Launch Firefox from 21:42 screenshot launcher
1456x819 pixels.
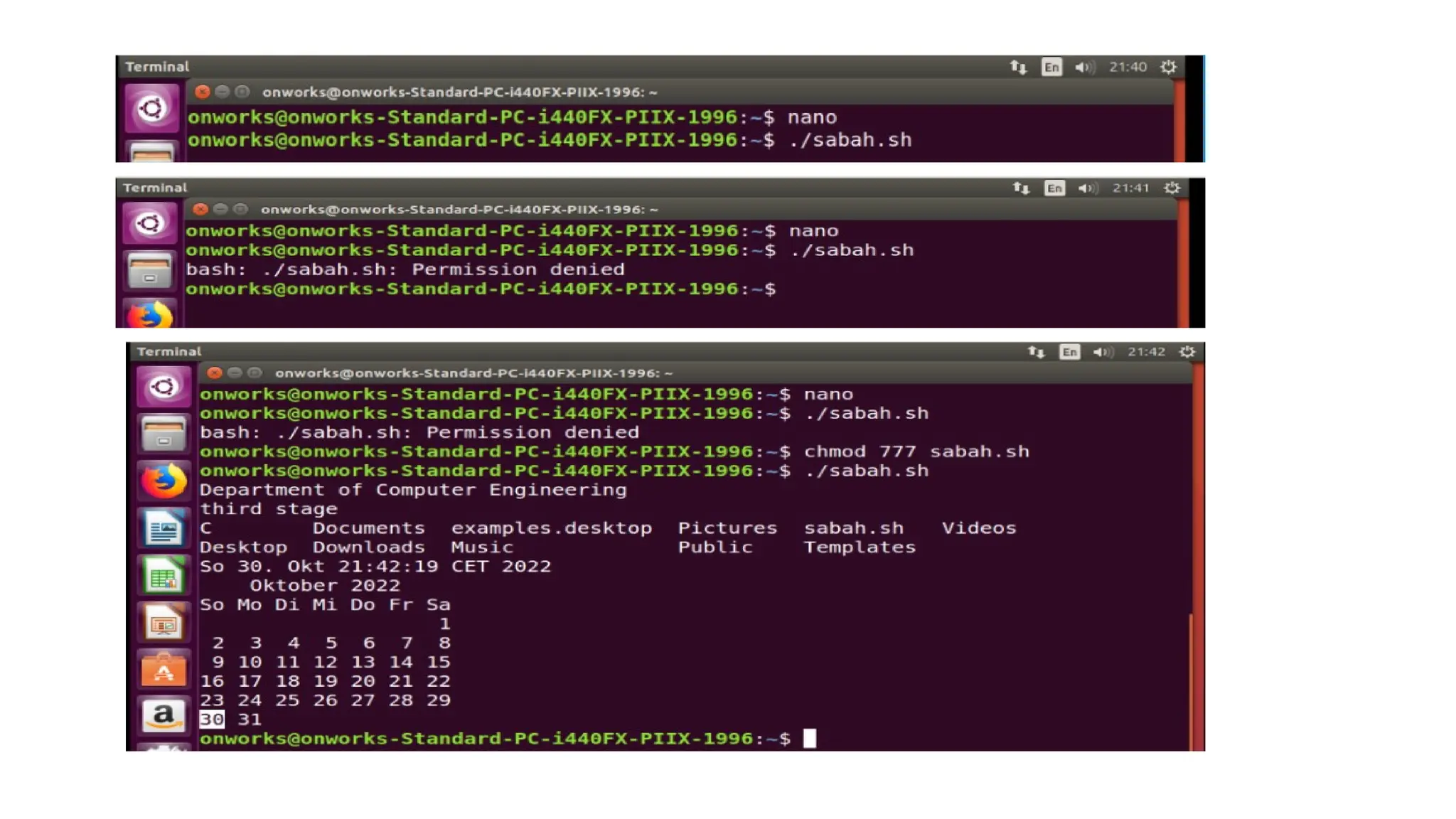[x=164, y=481]
